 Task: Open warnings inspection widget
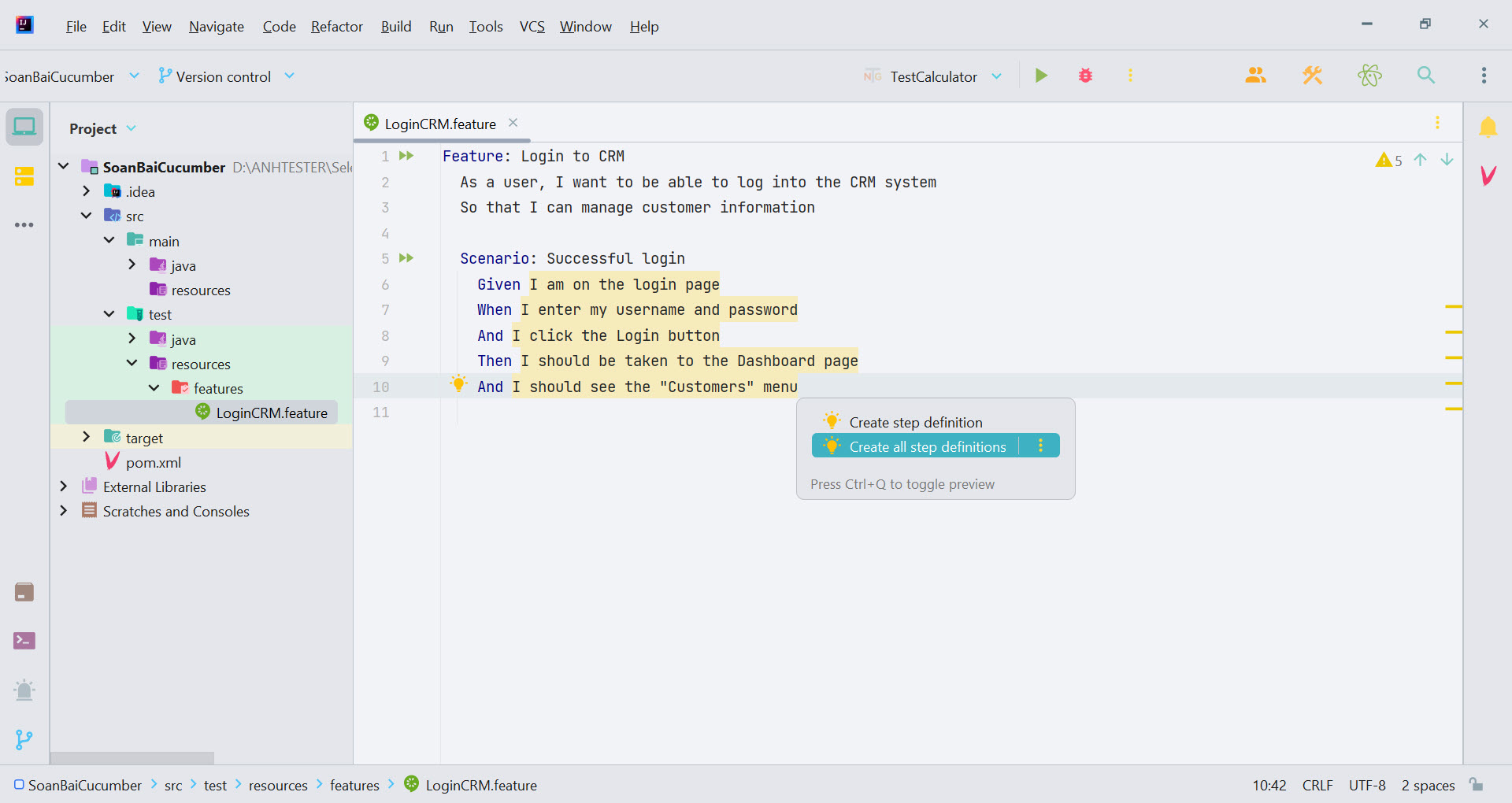[x=1389, y=161]
